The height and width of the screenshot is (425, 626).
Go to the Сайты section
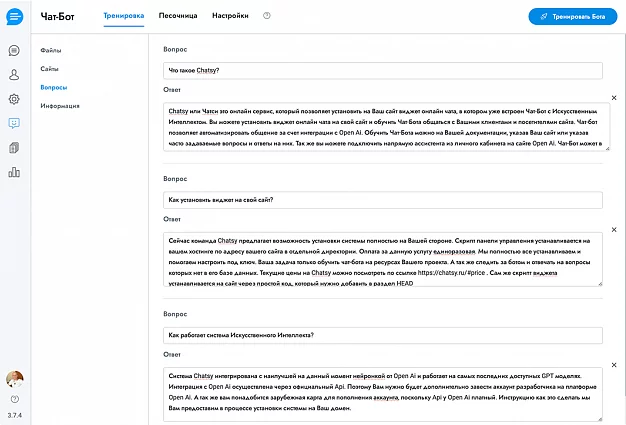tap(49, 68)
